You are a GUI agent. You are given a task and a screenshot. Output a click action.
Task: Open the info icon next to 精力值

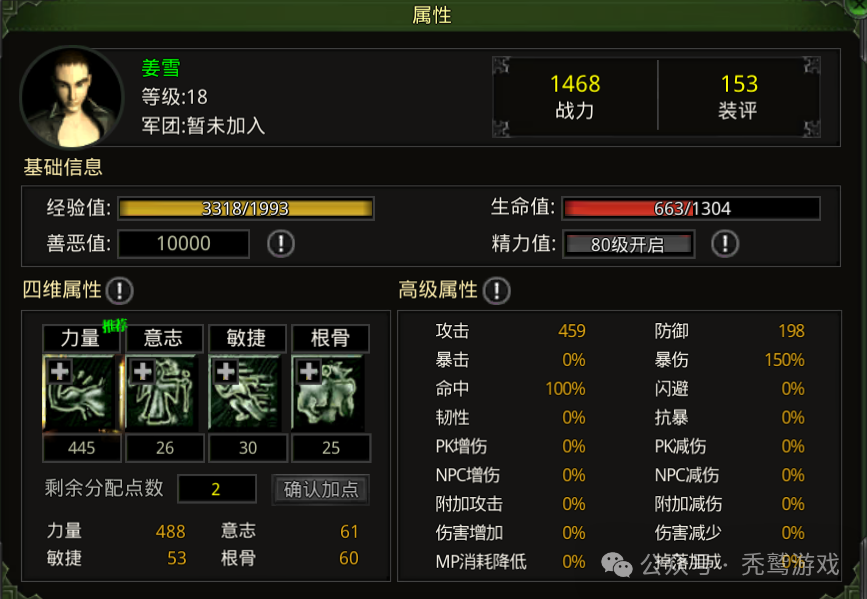725,243
